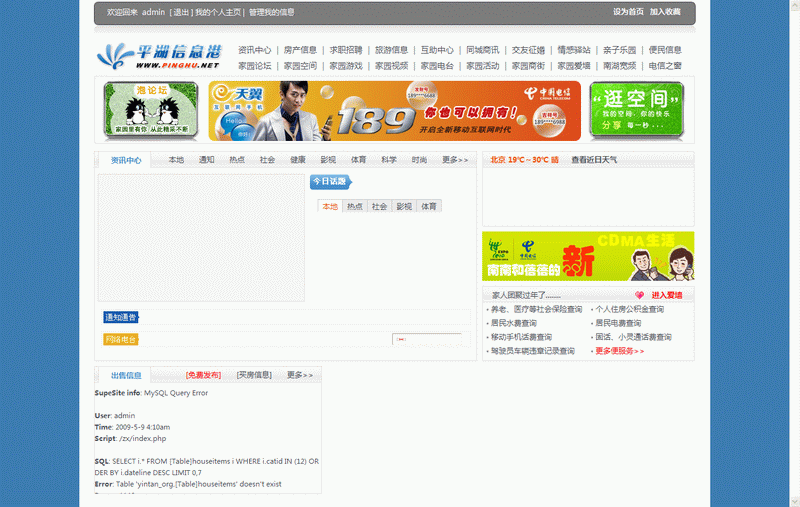Open 居民电费查询 link
The image size is (800, 507).
(x=618, y=323)
